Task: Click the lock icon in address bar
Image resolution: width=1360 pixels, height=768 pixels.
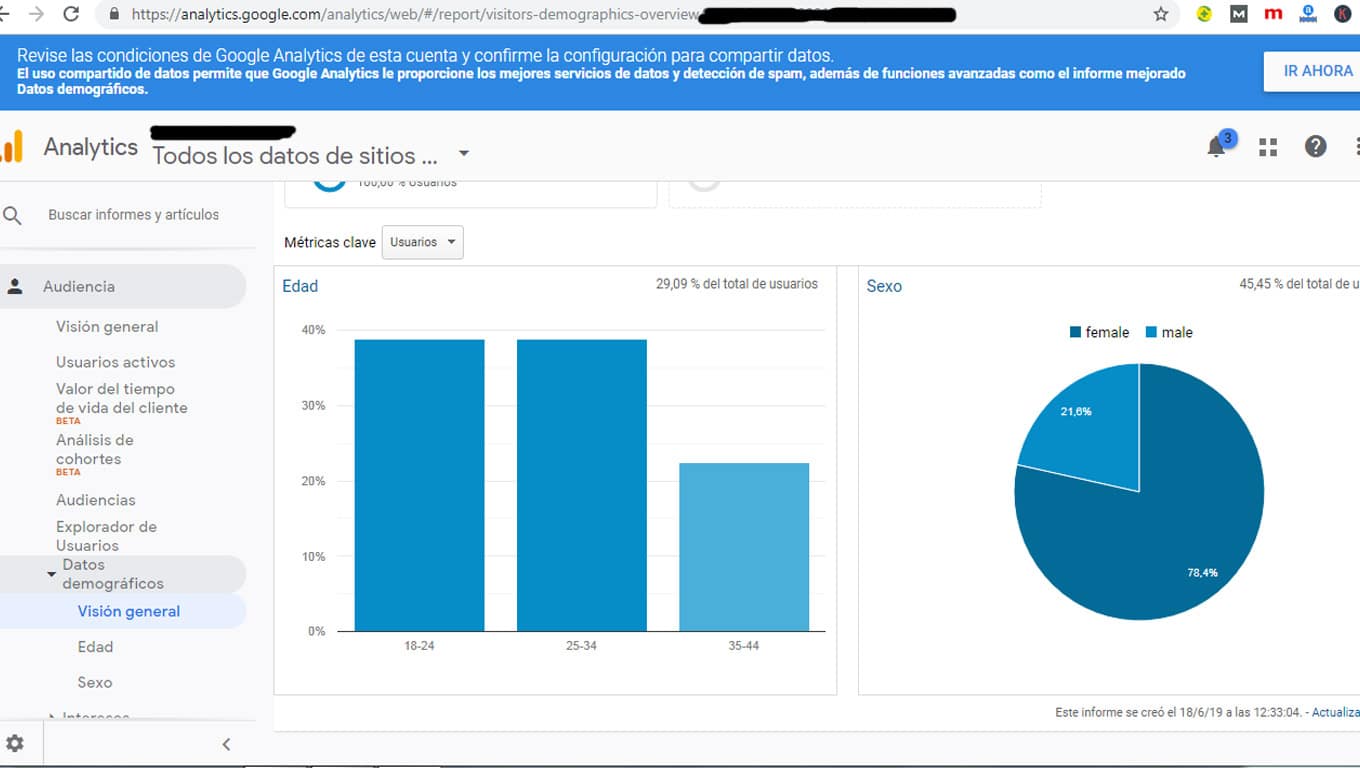Action: (x=112, y=15)
